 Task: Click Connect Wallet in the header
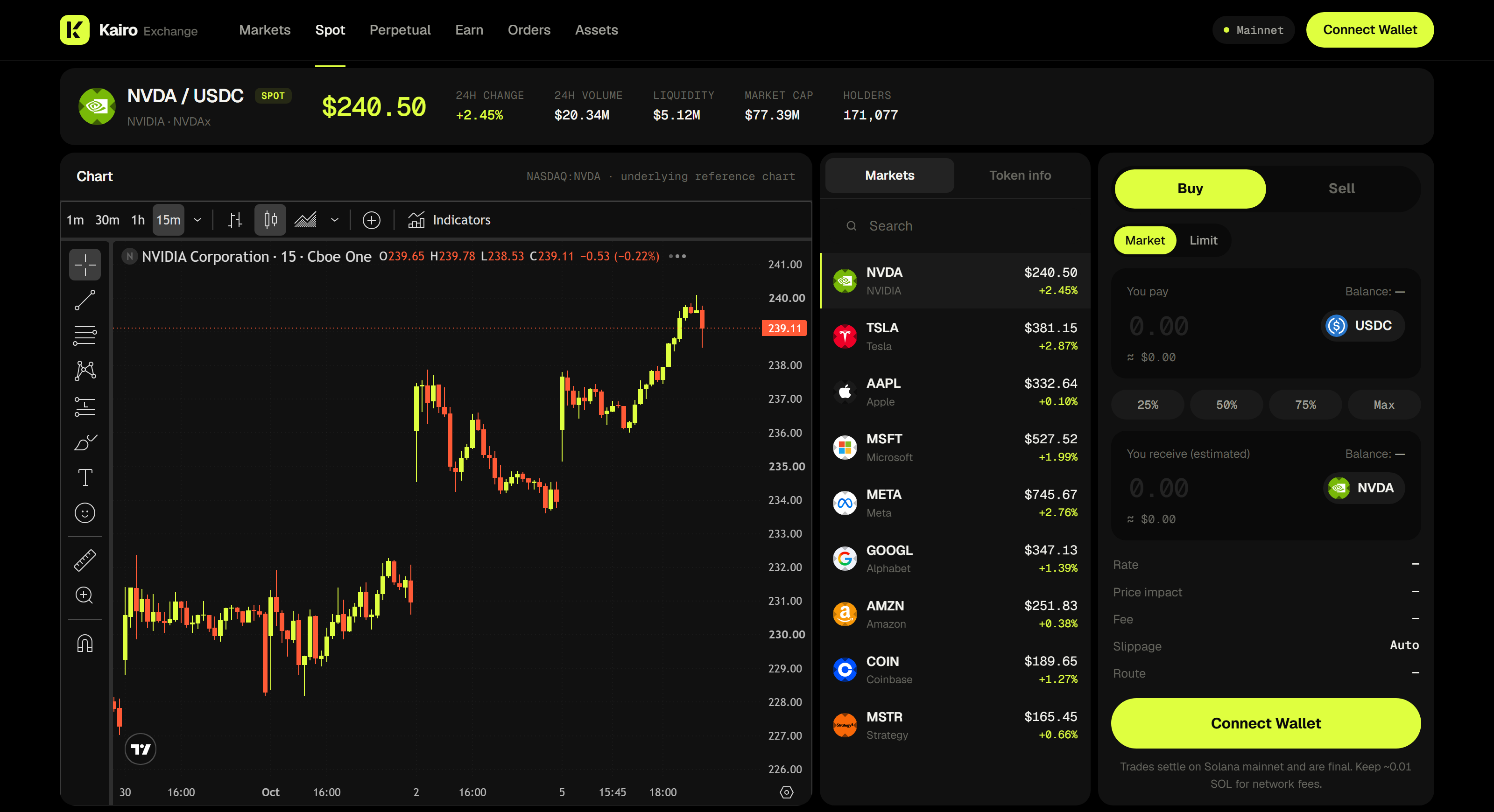coord(1369,29)
